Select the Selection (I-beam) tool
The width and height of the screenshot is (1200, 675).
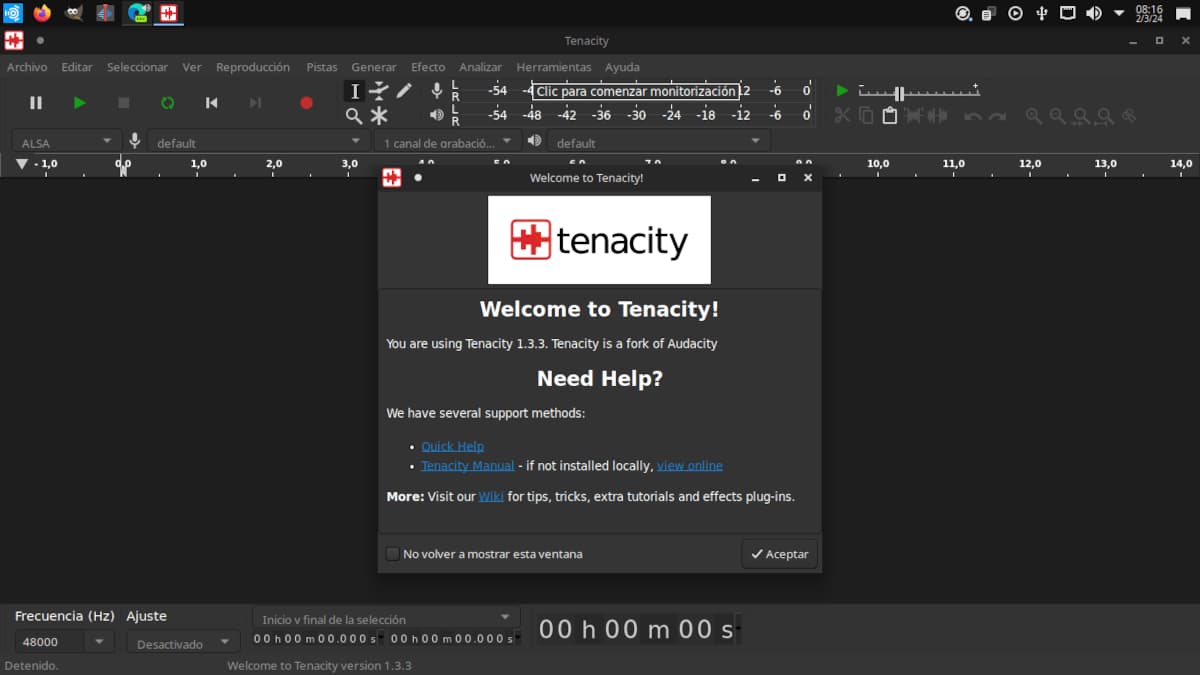pyautogui.click(x=354, y=91)
